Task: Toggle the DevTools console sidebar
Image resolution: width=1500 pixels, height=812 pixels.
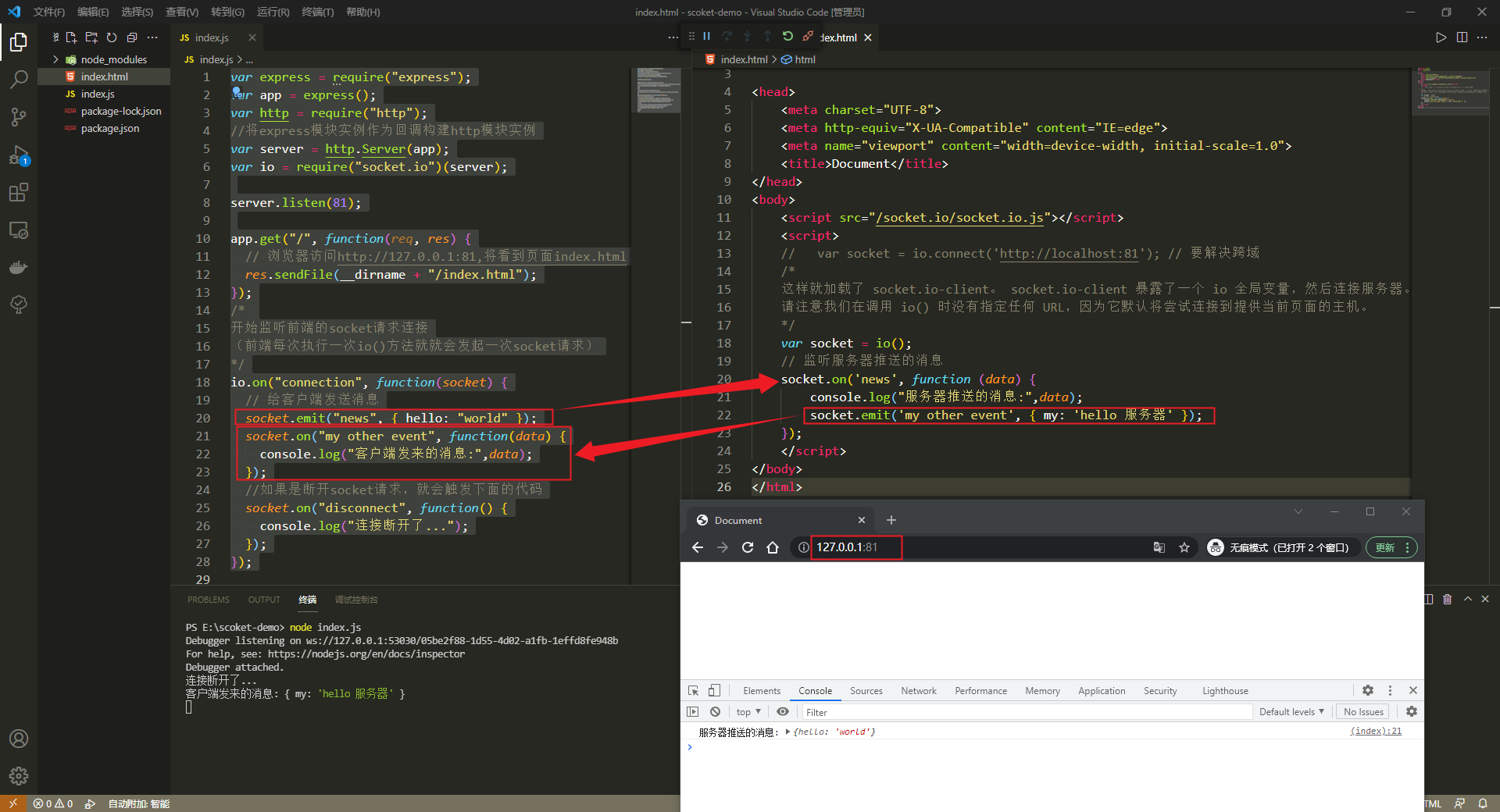Action: click(693, 712)
